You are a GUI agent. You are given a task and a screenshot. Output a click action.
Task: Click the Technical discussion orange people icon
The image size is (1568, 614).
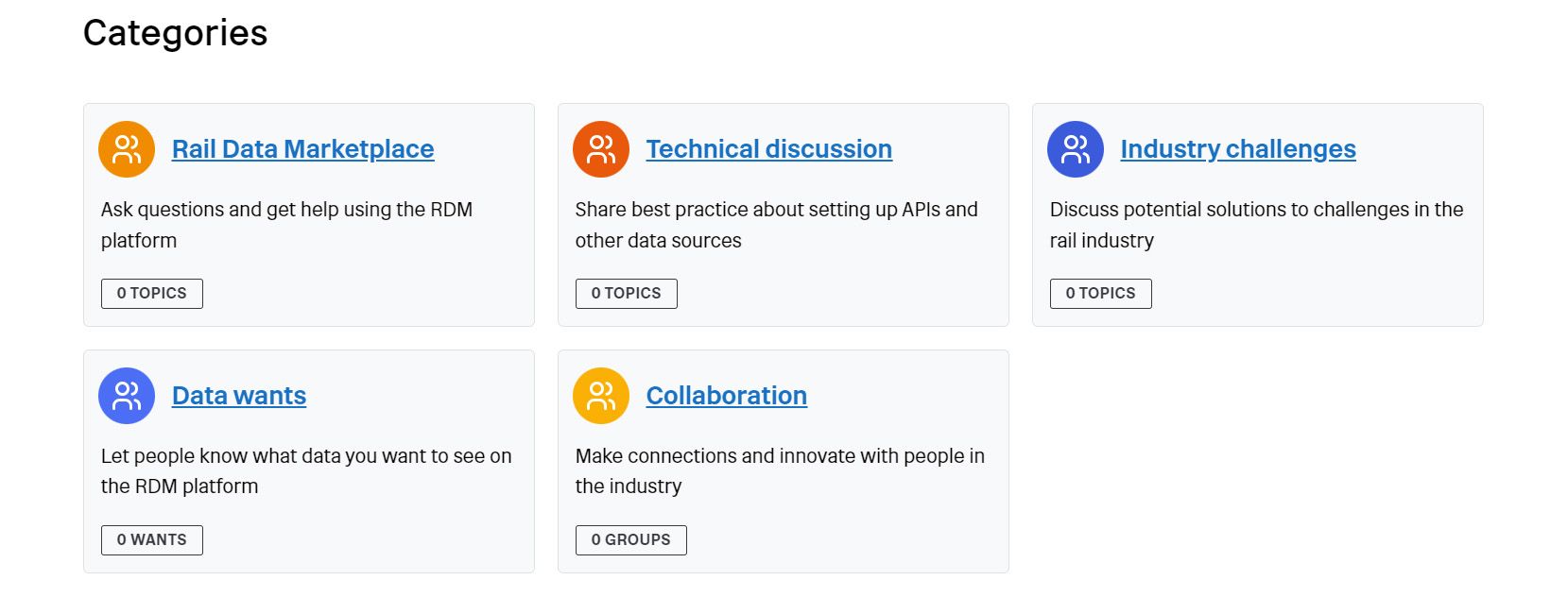tap(600, 148)
